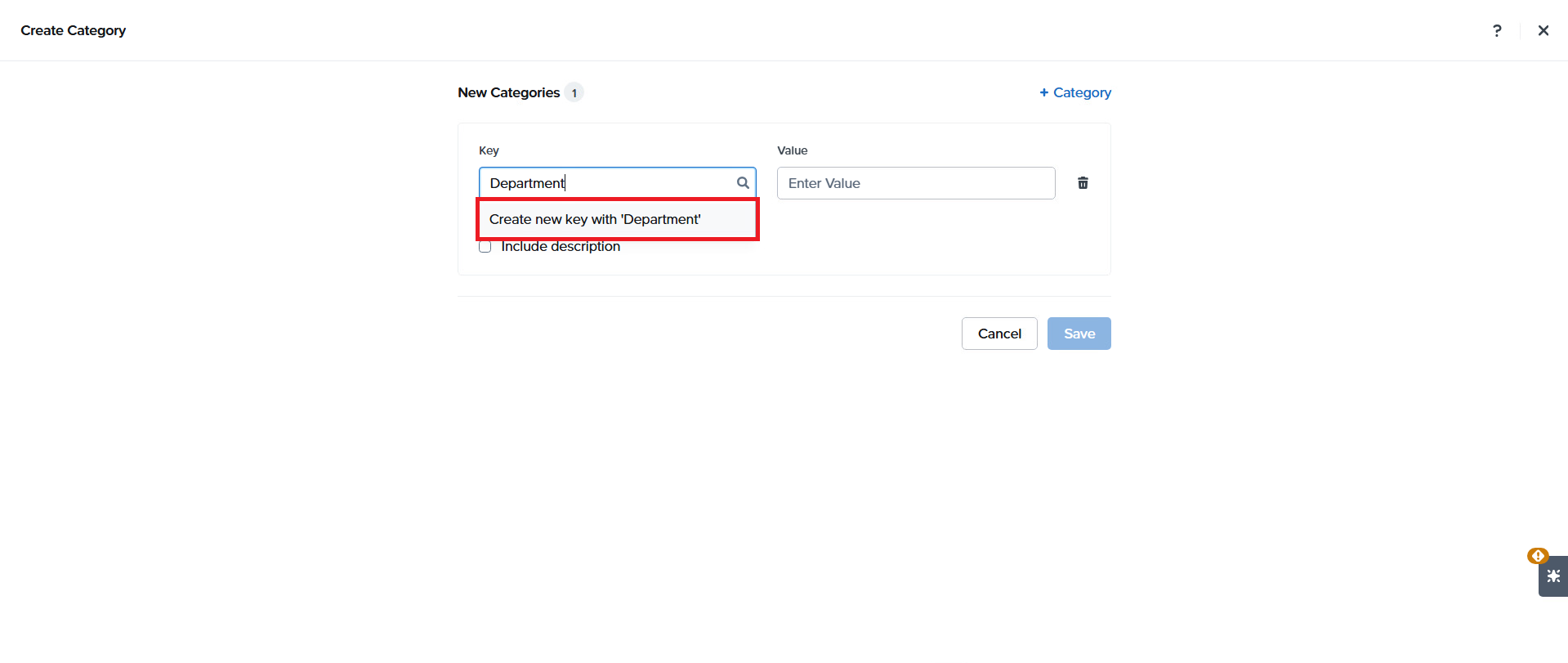Click the New Categories count badge
The height and width of the screenshot is (663, 1568).
(574, 92)
